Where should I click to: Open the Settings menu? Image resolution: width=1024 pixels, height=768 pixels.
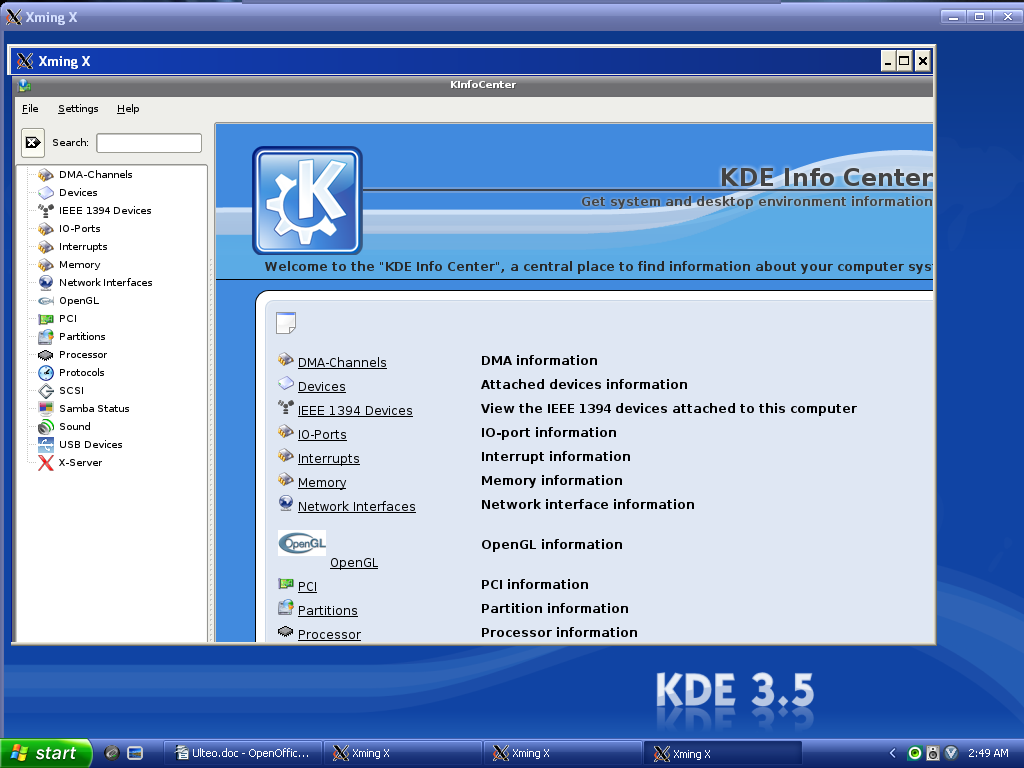78,108
